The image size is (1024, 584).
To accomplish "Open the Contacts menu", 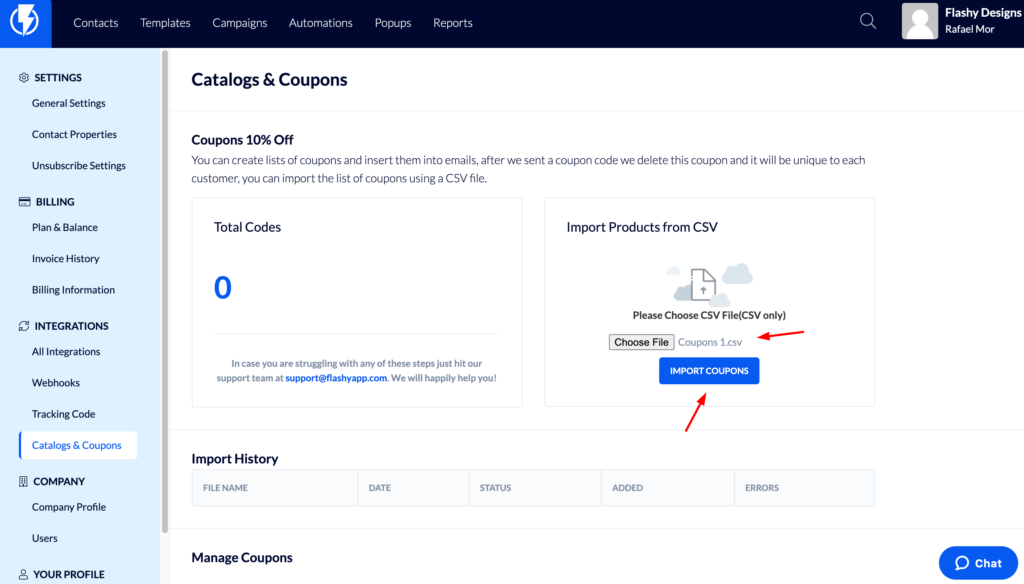I will coord(95,23).
